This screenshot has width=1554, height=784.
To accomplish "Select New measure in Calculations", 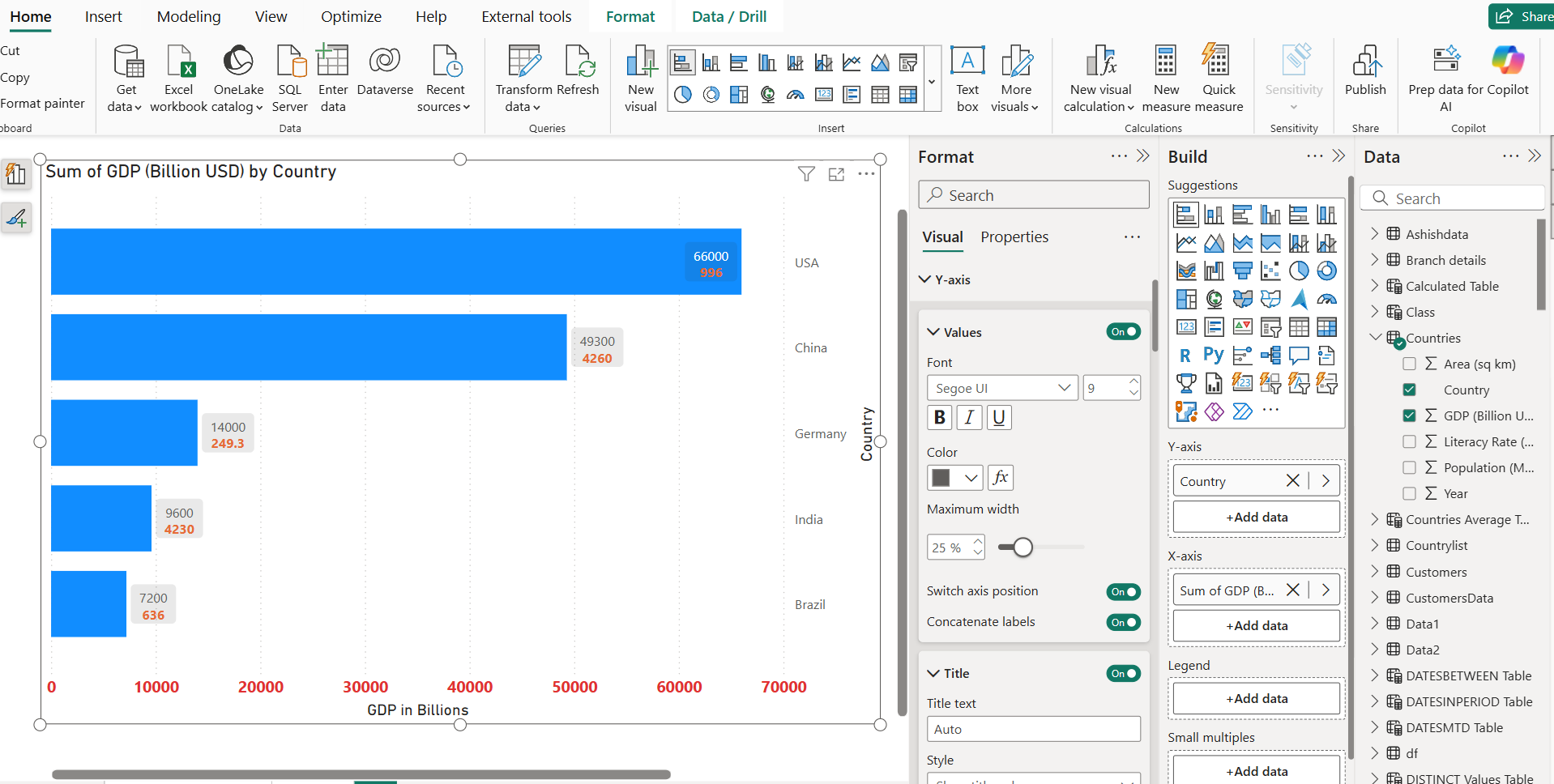I will coord(1165,77).
